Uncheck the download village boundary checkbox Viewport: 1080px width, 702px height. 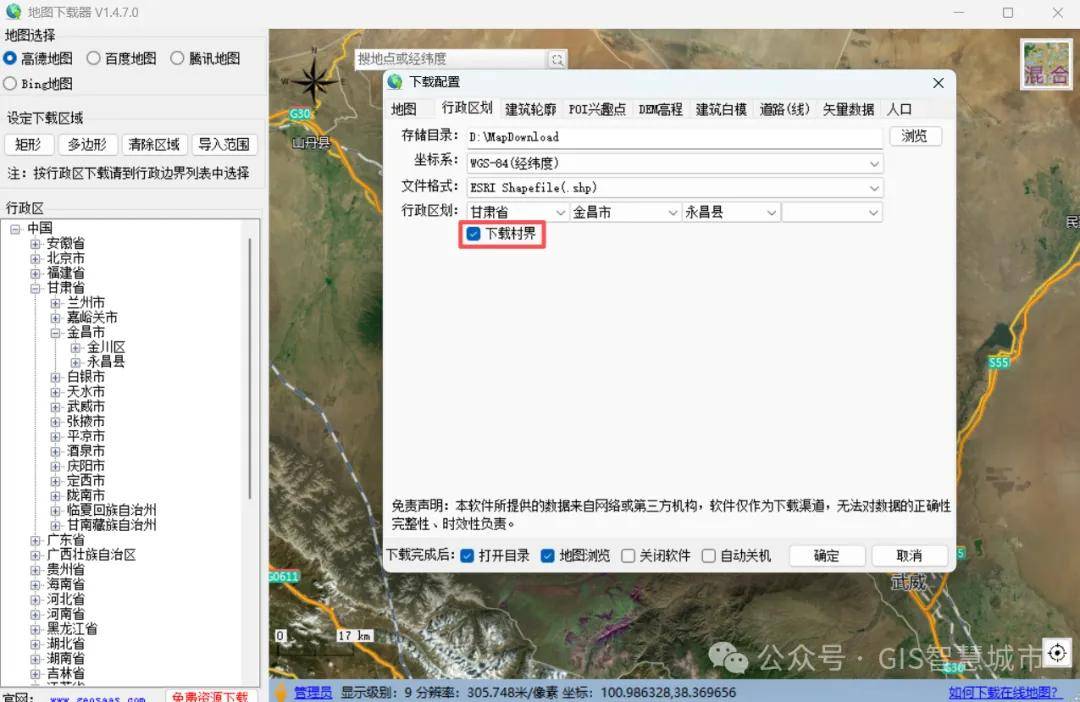tap(474, 234)
